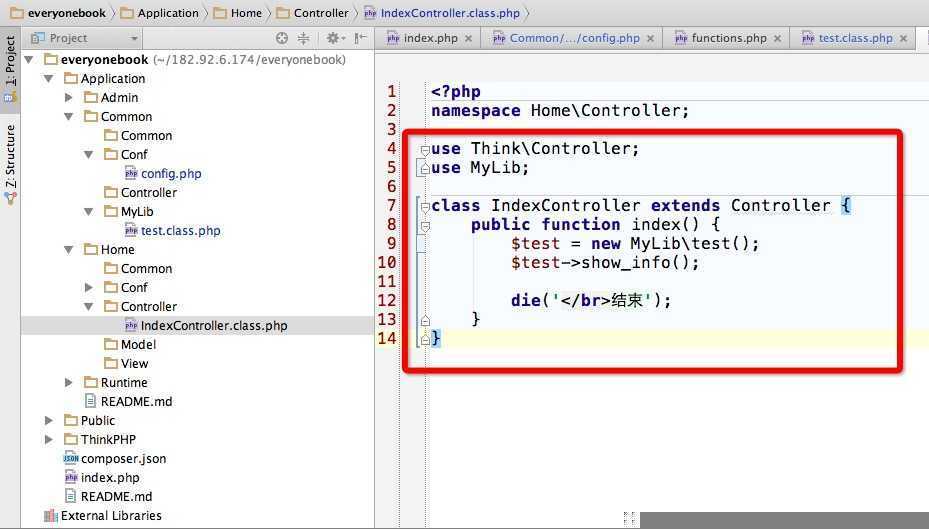Click the fold end marker at line 14

pos(425,339)
